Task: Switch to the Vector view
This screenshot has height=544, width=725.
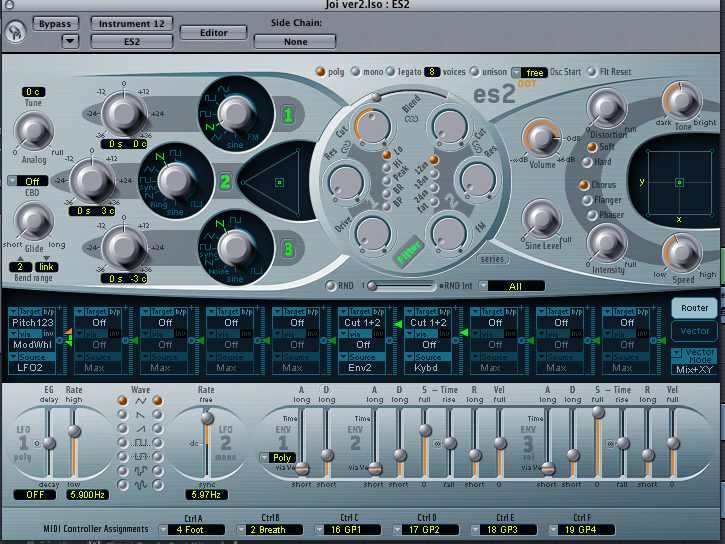Action: click(x=694, y=330)
